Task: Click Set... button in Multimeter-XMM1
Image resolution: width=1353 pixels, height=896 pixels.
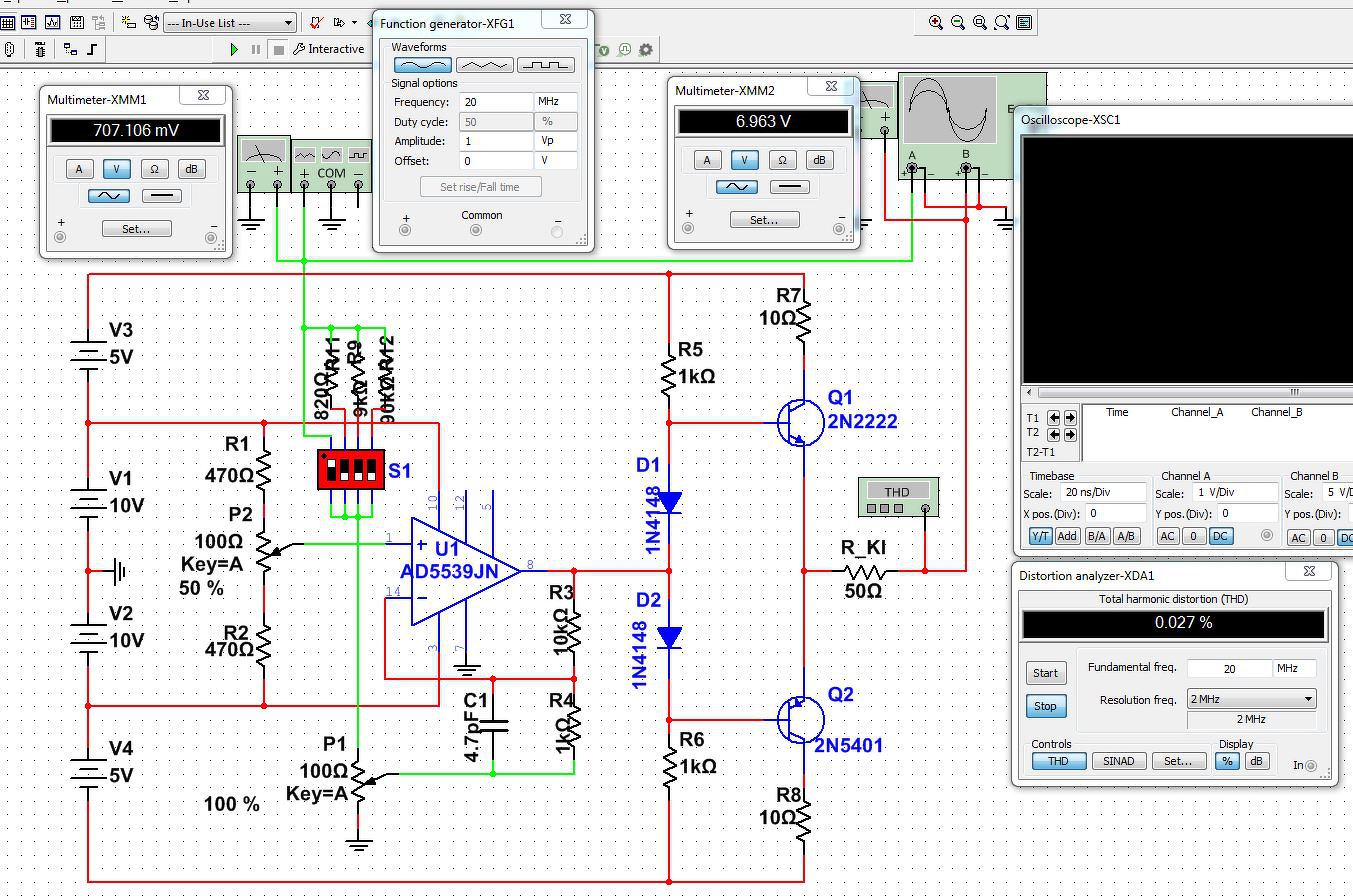Action: pos(136,229)
